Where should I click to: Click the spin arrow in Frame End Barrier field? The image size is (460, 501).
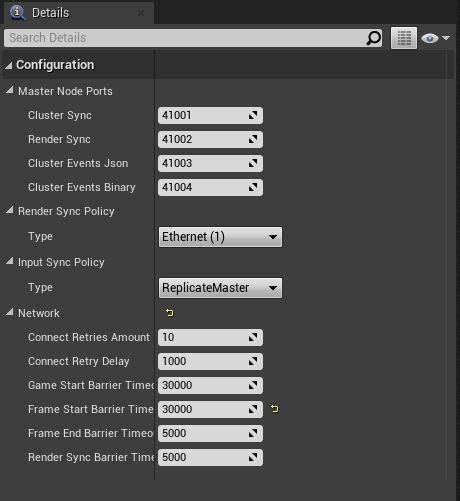(x=253, y=433)
